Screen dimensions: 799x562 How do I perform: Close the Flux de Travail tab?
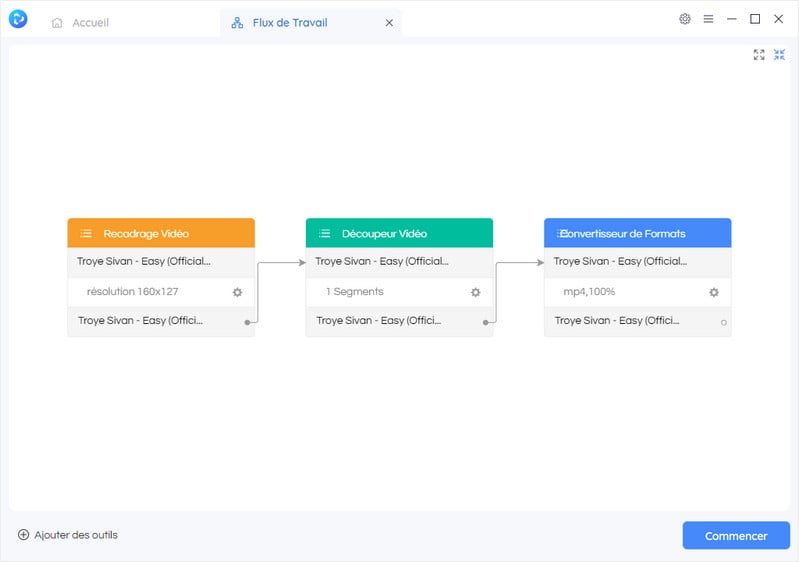389,23
